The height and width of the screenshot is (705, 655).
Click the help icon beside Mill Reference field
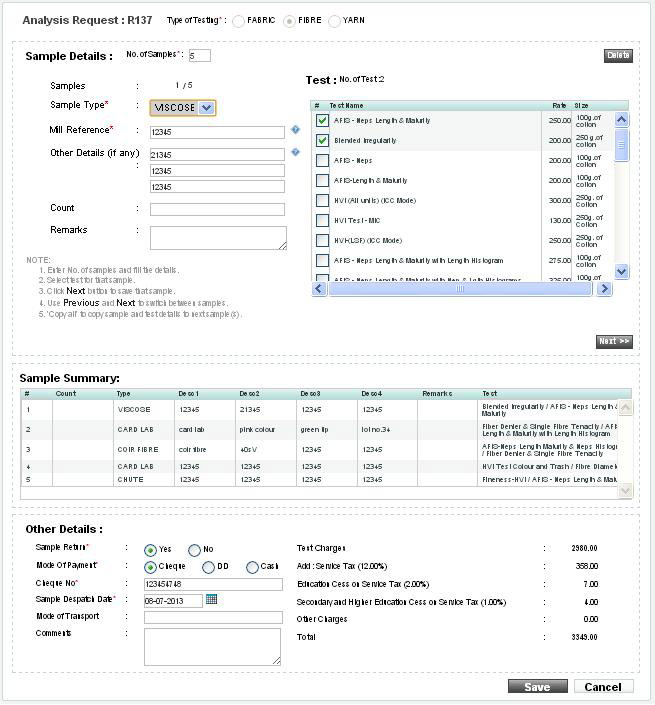coord(295,129)
